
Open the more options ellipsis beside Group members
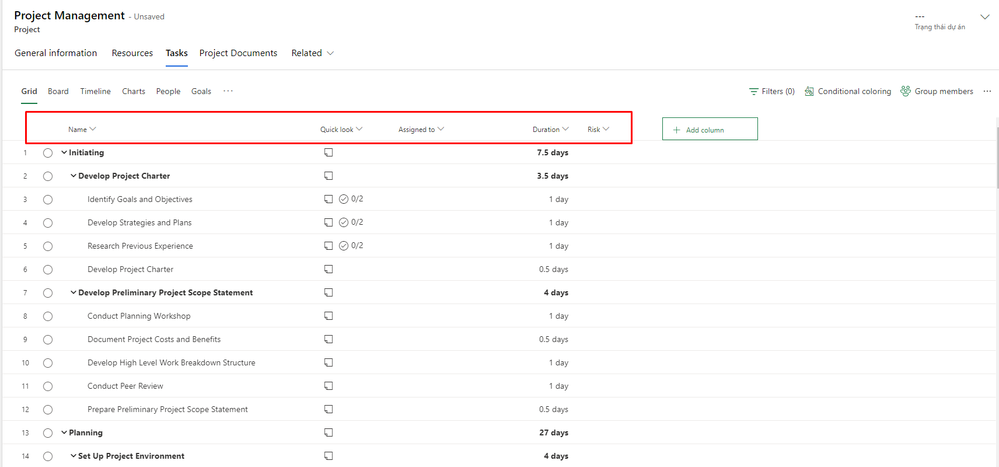point(987,92)
